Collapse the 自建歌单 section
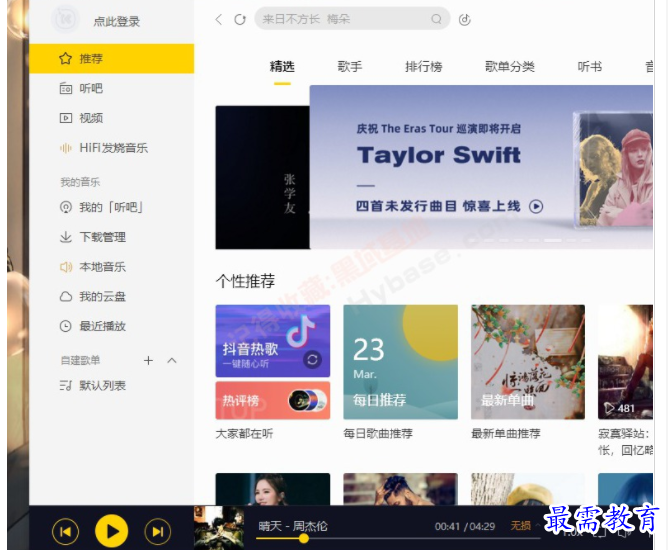The height and width of the screenshot is (550, 668). [172, 360]
